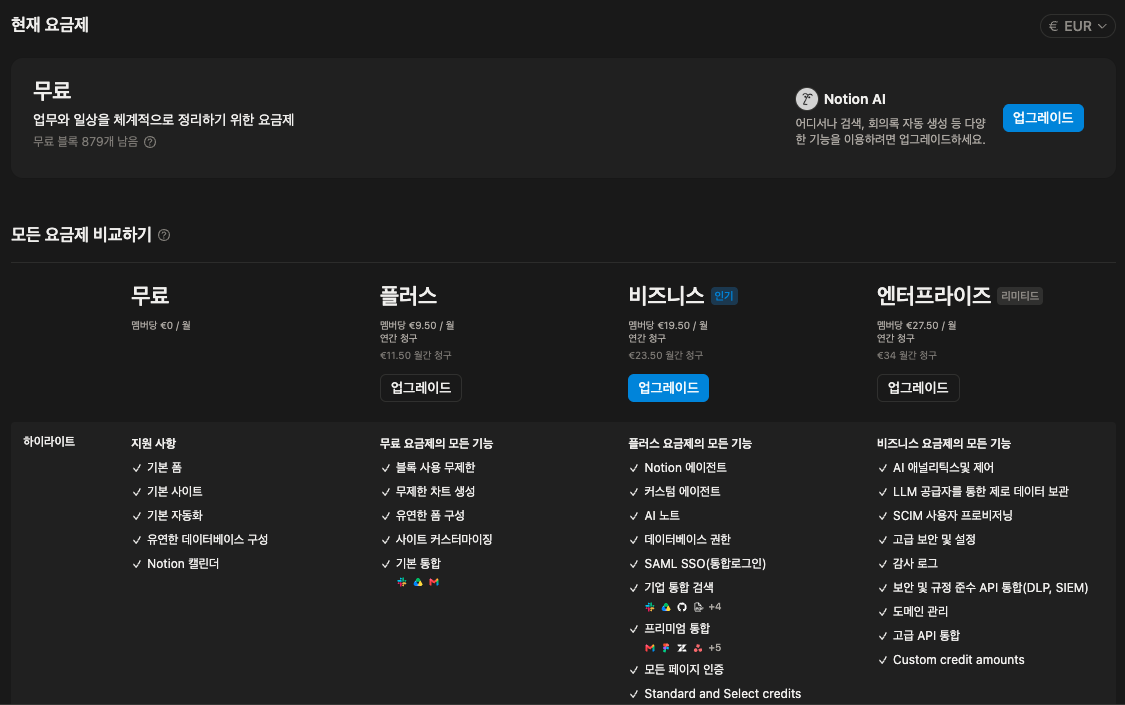
Task: Click 현재 요금제 section title
Action: click(x=50, y=25)
